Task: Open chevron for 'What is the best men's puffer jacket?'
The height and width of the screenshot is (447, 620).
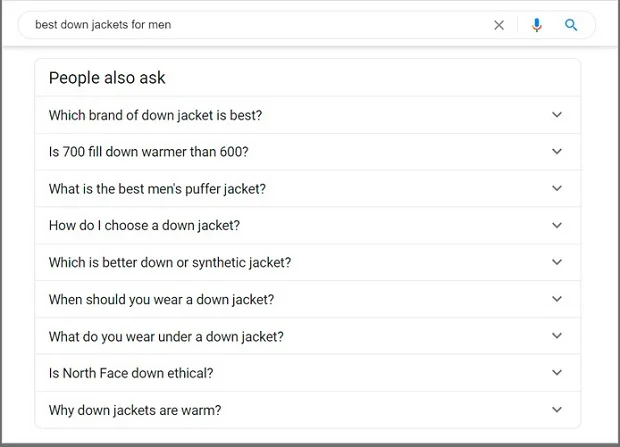Action: (557, 189)
